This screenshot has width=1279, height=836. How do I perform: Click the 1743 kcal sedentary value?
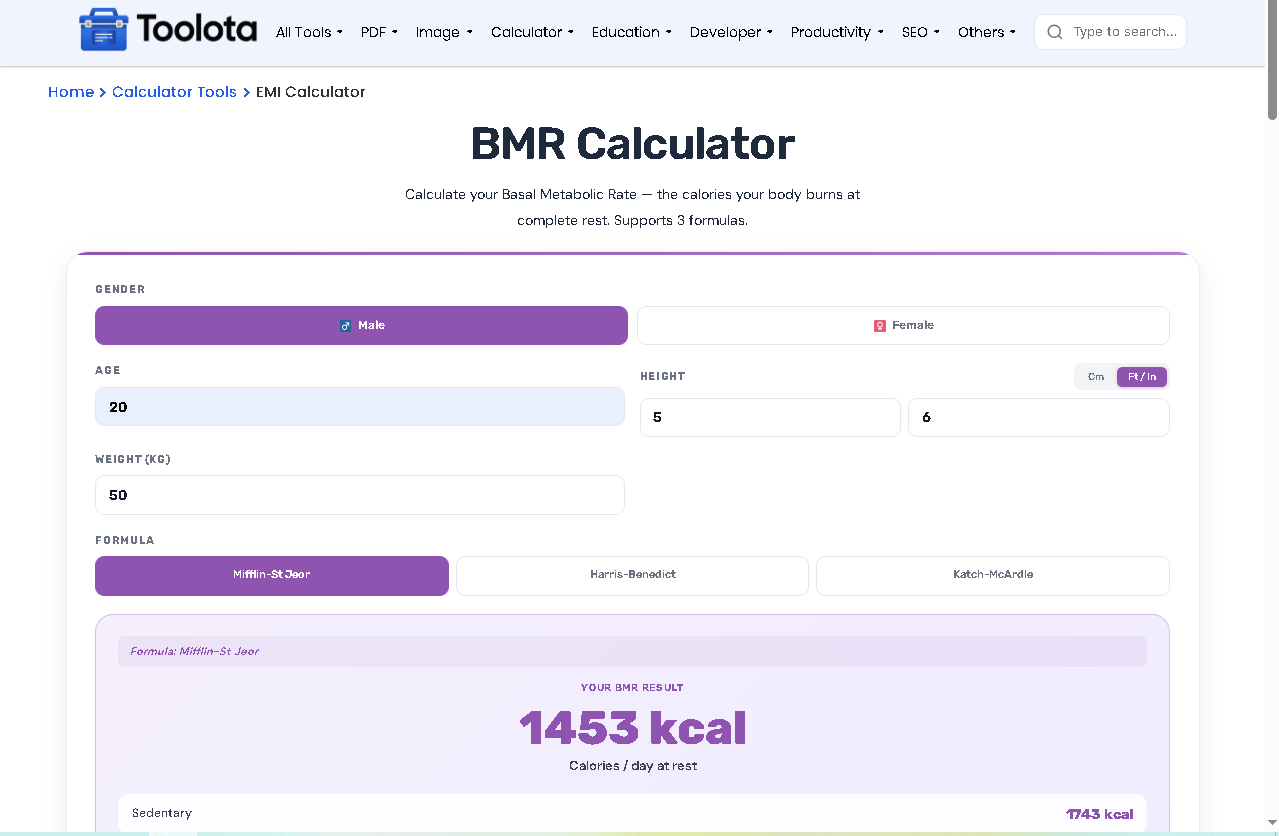[x=1100, y=814]
